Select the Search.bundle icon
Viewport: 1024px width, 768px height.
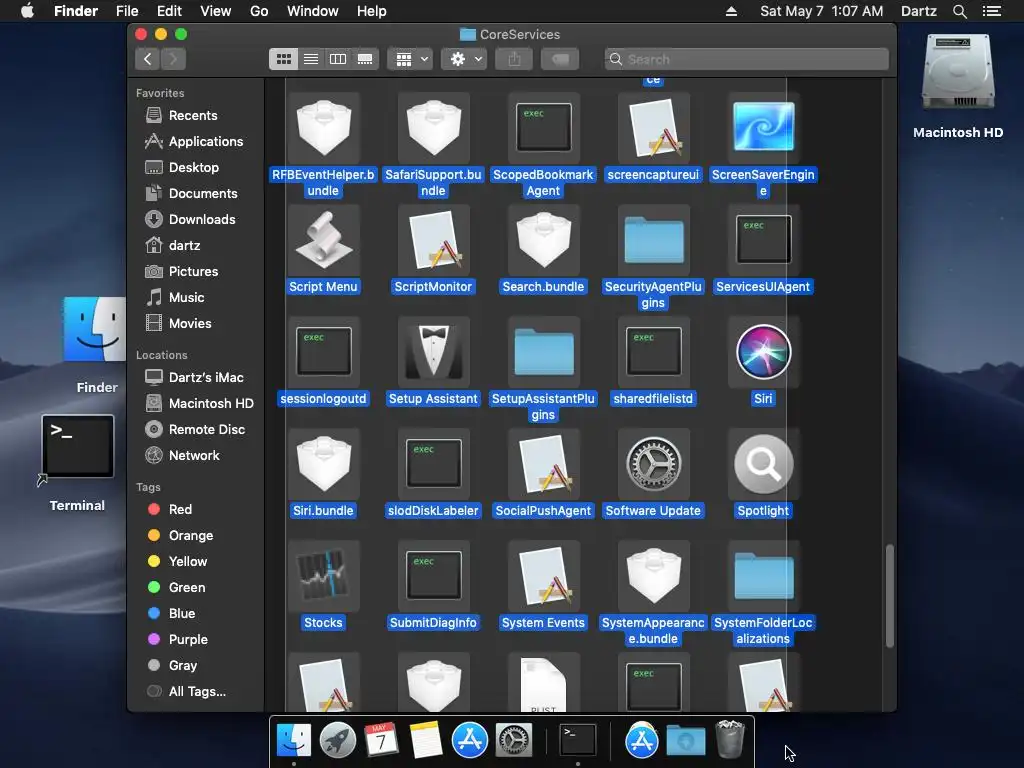coord(543,240)
